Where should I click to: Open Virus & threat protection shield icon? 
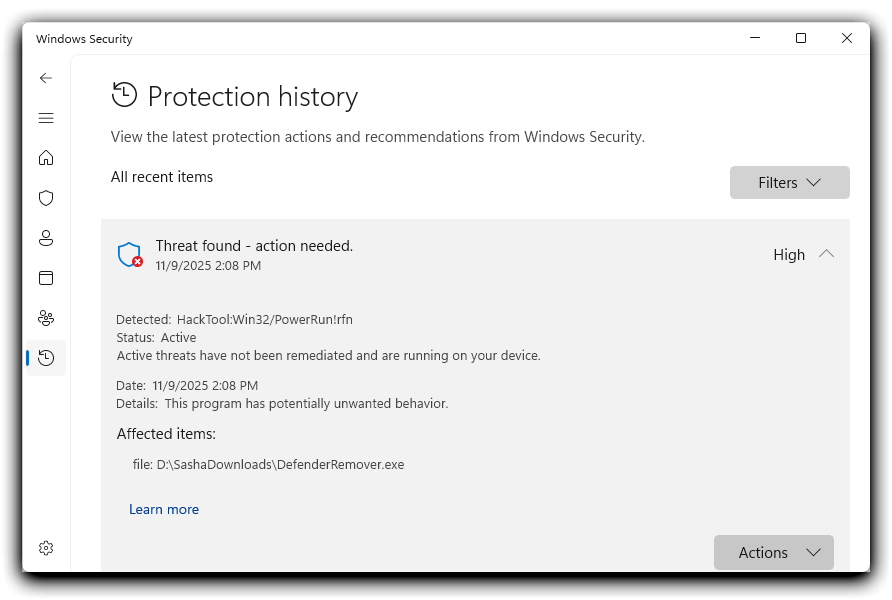(46, 198)
